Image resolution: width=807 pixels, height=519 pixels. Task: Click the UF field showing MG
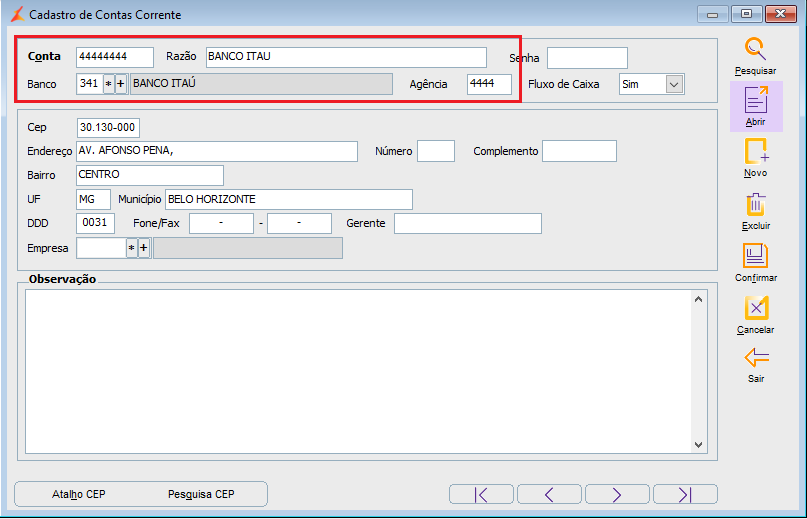[93, 199]
